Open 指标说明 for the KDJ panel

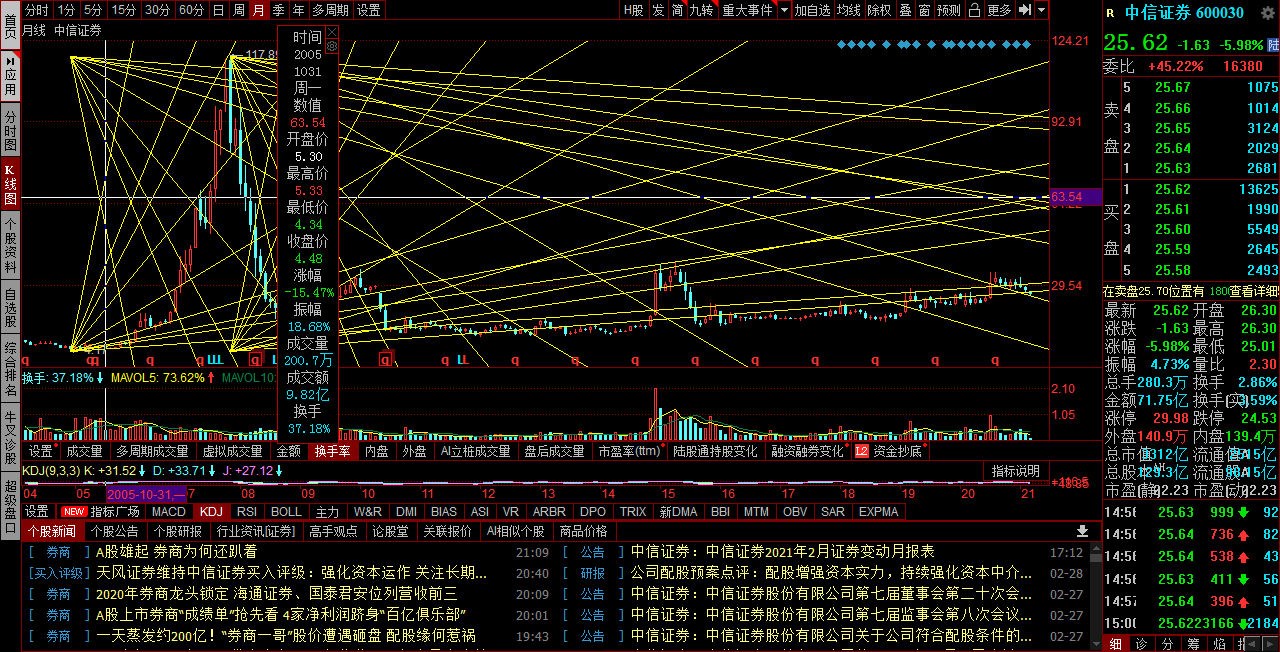1016,471
